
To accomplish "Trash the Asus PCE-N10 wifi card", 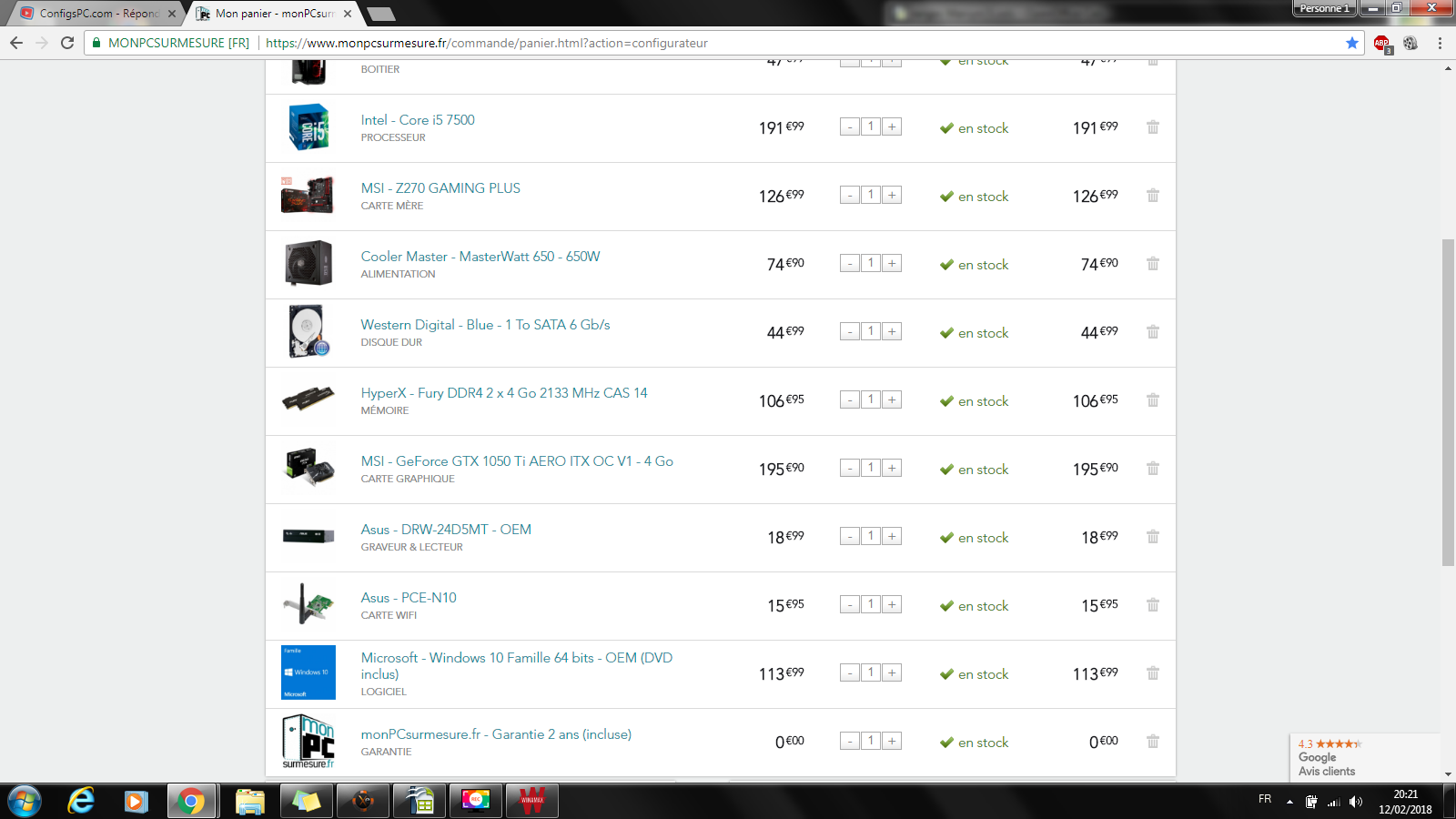I will pos(1152,605).
